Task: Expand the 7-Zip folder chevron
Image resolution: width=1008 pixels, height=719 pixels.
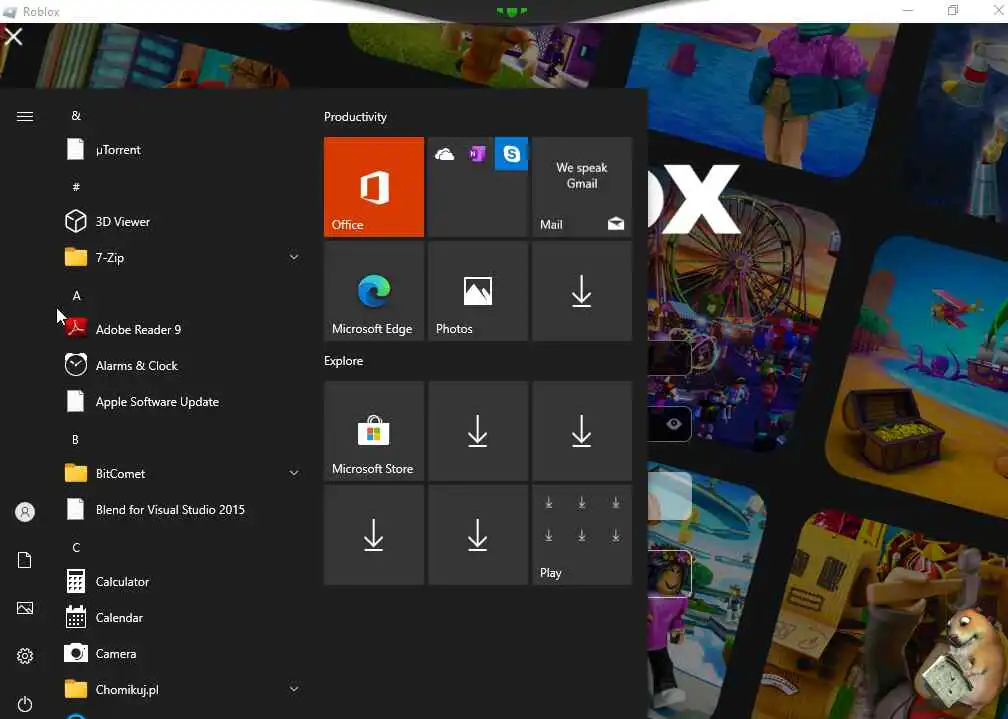Action: (x=294, y=257)
